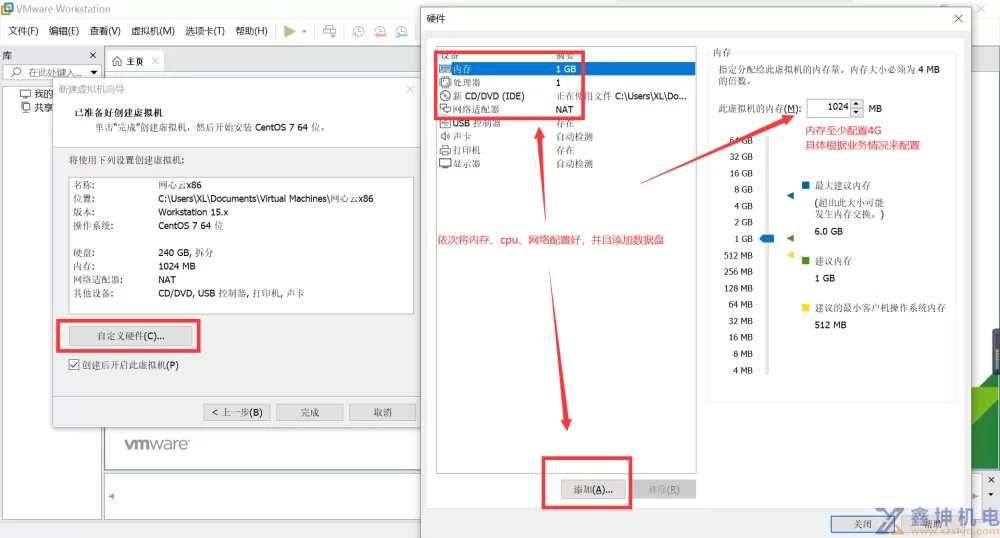This screenshot has height=538, width=1000.
Task: Click the 取消 cancel button in wizard
Action: point(383,412)
